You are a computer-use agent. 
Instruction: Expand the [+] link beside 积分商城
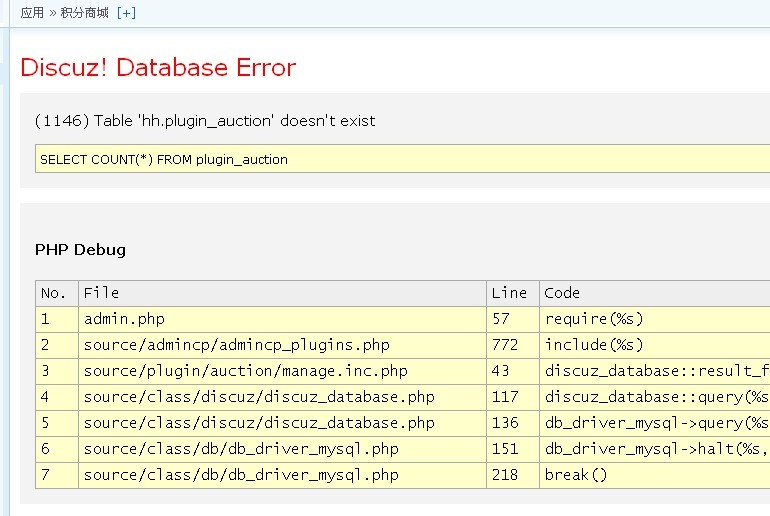tap(126, 13)
